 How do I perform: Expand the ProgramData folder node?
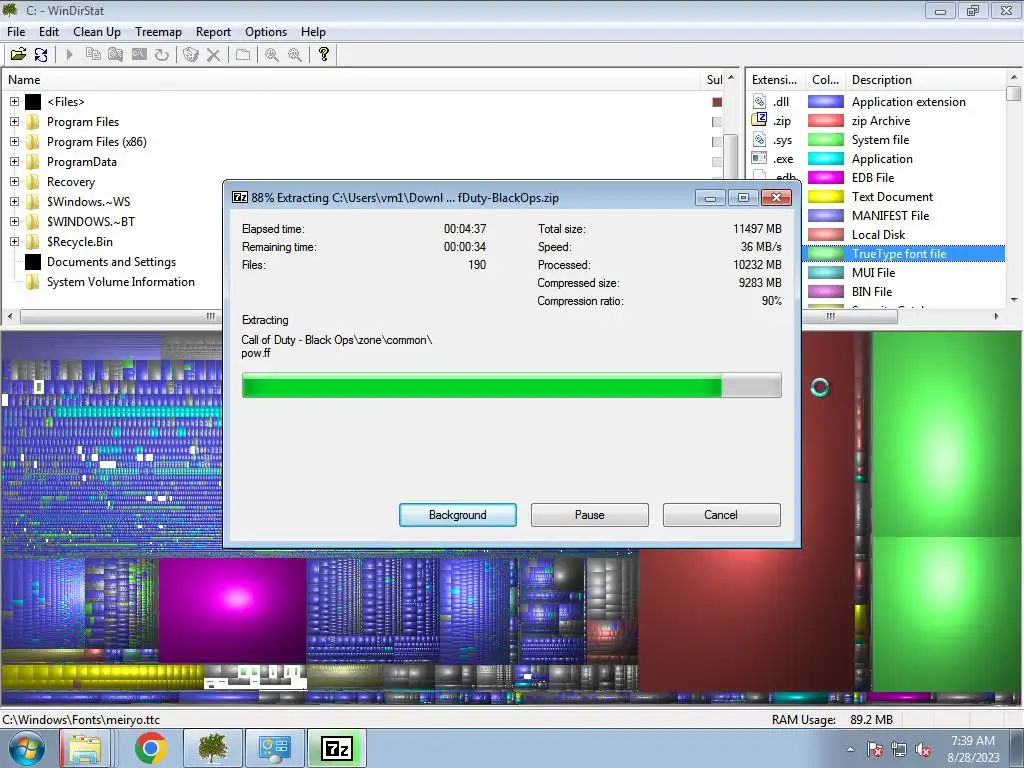[x=14, y=161]
